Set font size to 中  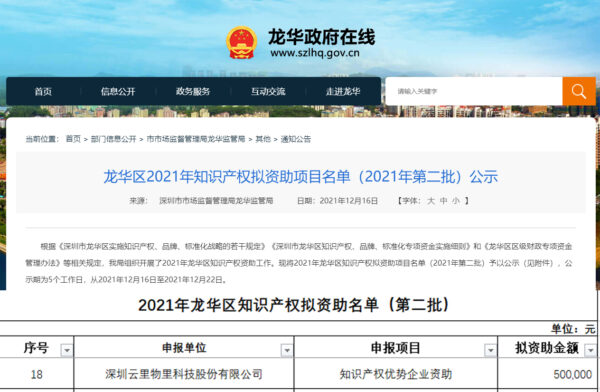(443, 201)
